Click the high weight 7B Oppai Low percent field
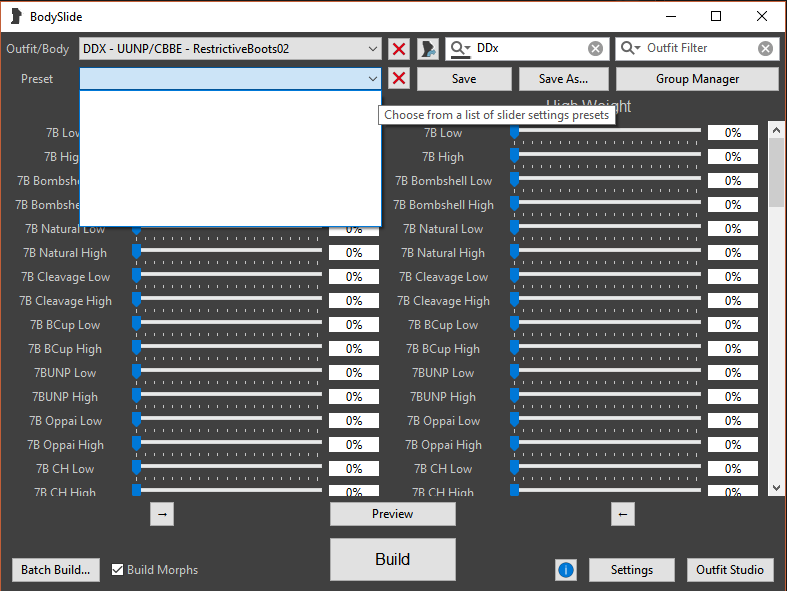The width and height of the screenshot is (787, 591). click(x=733, y=421)
